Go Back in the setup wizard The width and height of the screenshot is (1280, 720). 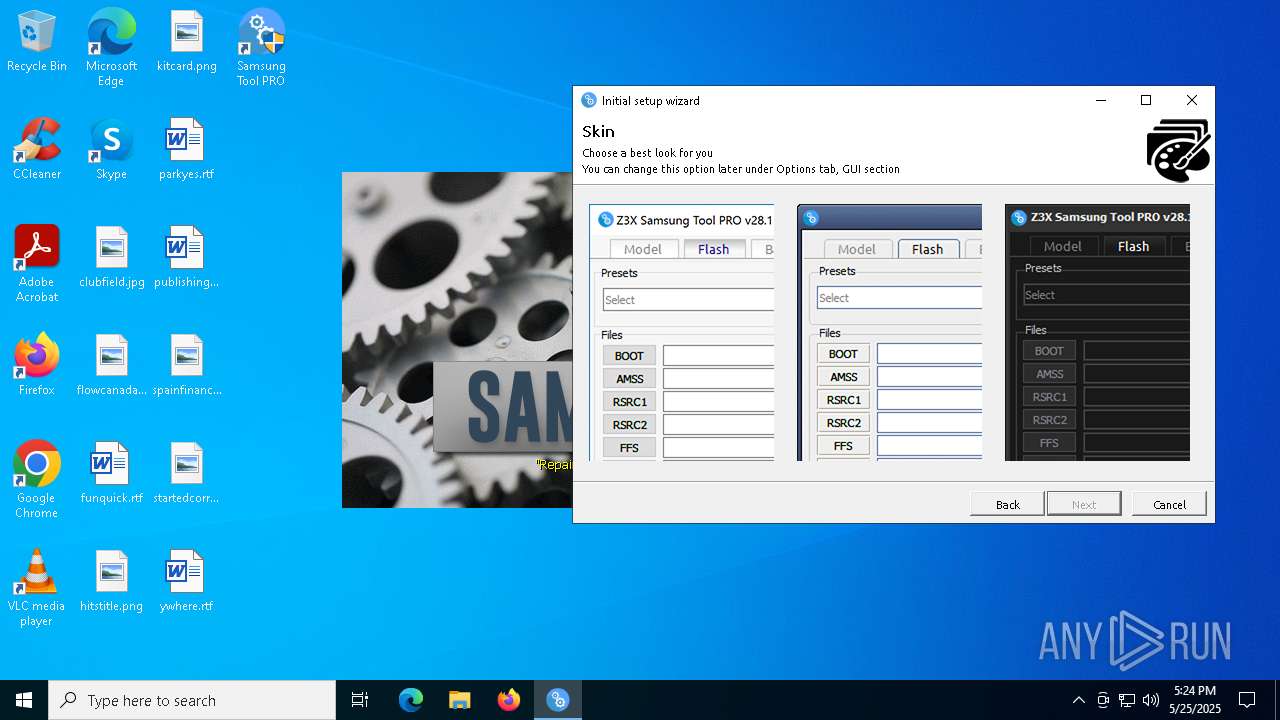pyautogui.click(x=1007, y=504)
